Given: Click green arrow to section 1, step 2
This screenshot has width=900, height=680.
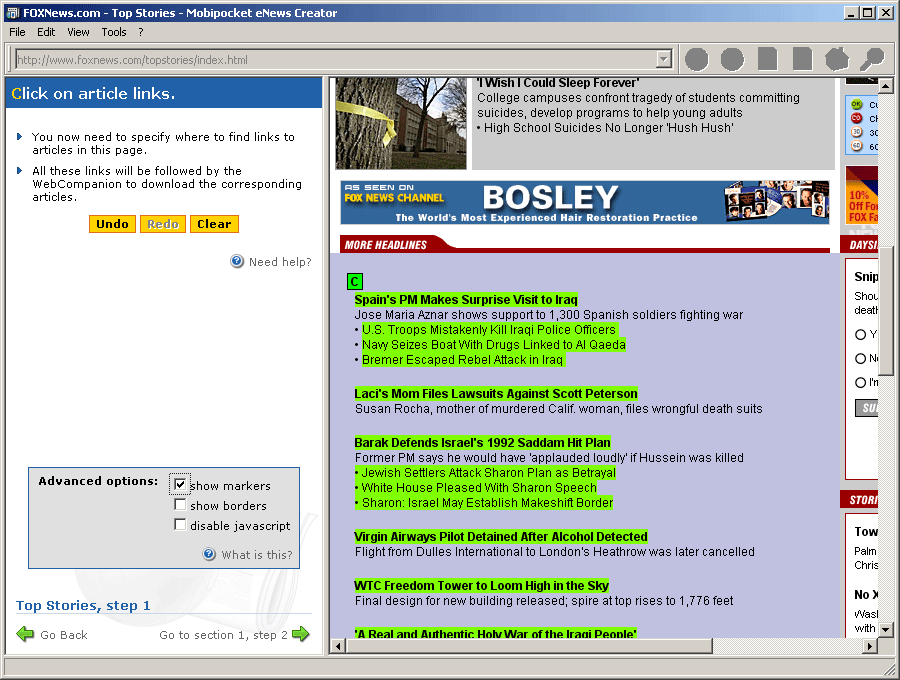Looking at the screenshot, I should click(x=300, y=634).
